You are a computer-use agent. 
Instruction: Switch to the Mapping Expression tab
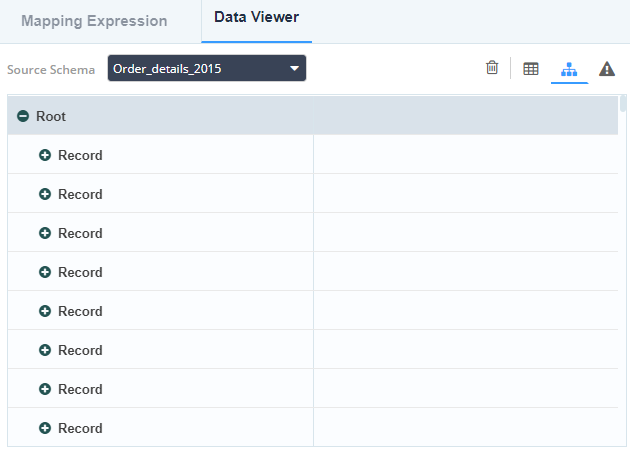click(x=94, y=21)
